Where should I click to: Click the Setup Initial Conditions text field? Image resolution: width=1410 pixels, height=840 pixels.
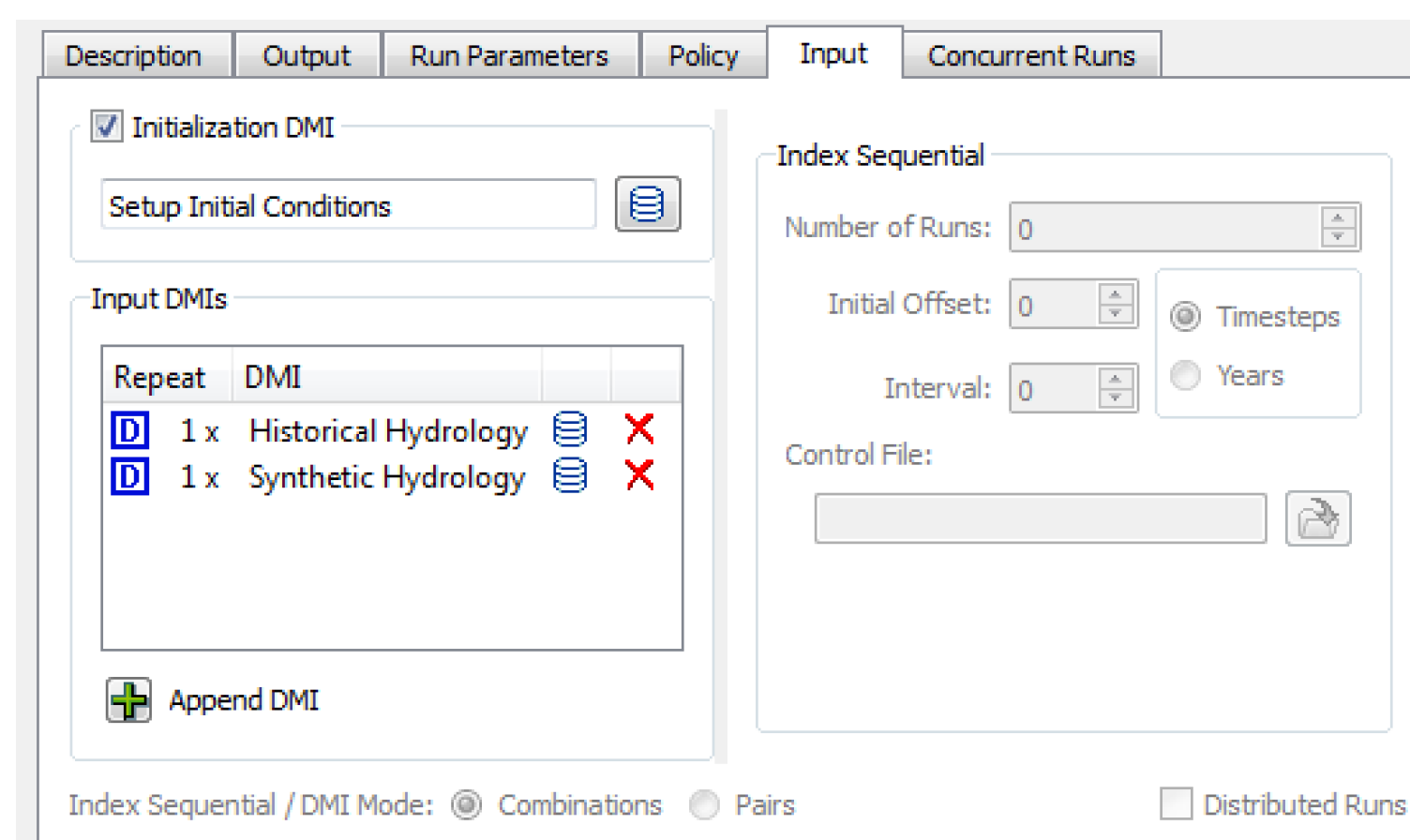(348, 205)
